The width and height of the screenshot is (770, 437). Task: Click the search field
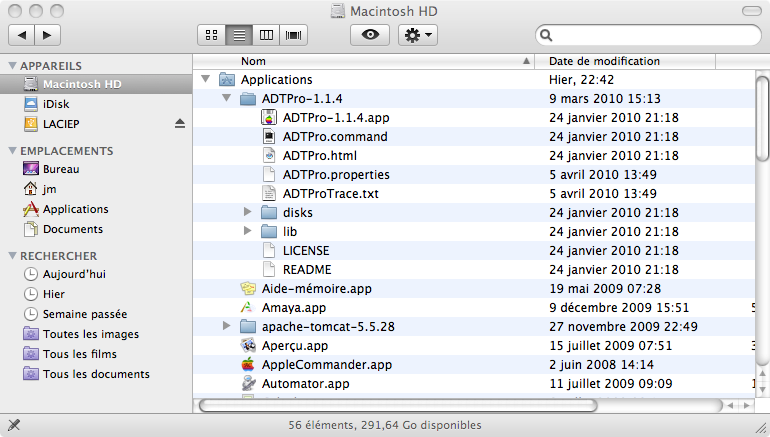[648, 35]
